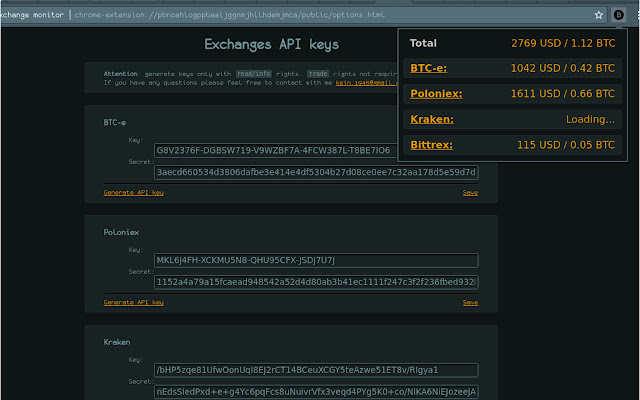
Task: Click the Poloniex balance 1611 USD
Action: [562, 93]
